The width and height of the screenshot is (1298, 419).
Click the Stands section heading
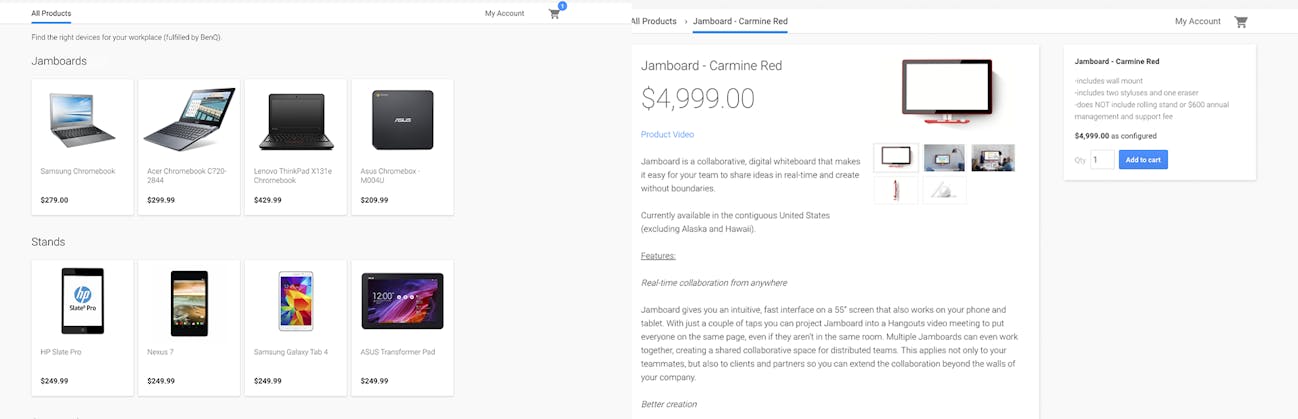tap(48, 242)
